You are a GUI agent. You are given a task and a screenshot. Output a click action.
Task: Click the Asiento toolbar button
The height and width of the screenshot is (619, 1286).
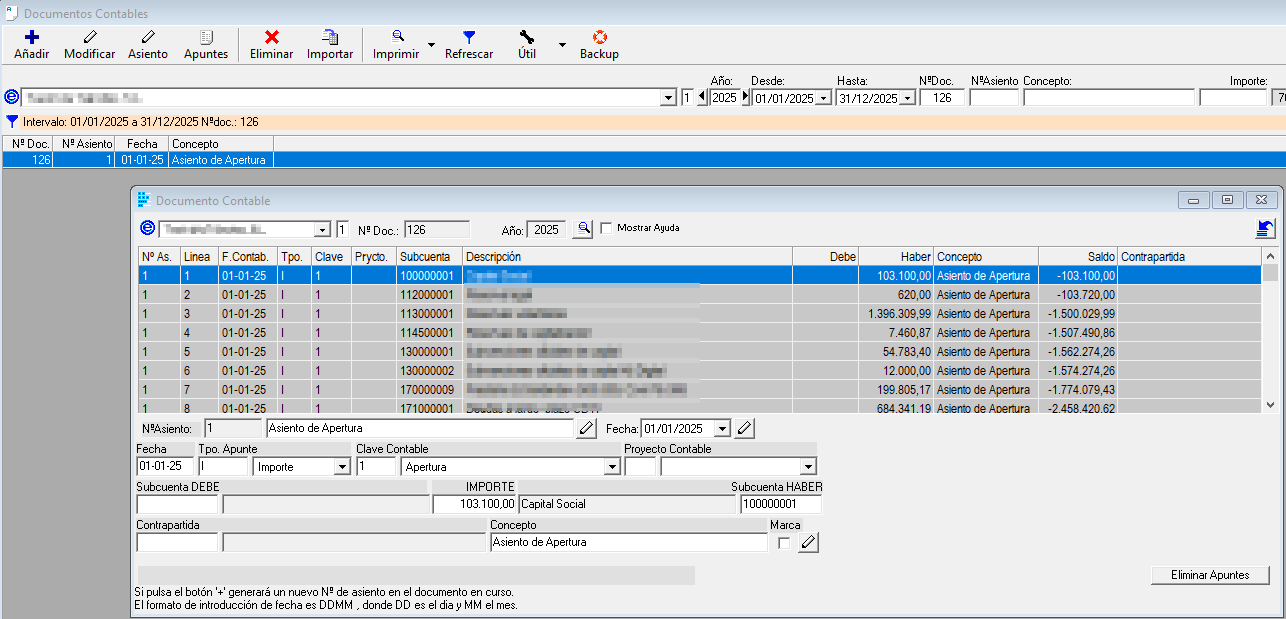148,44
